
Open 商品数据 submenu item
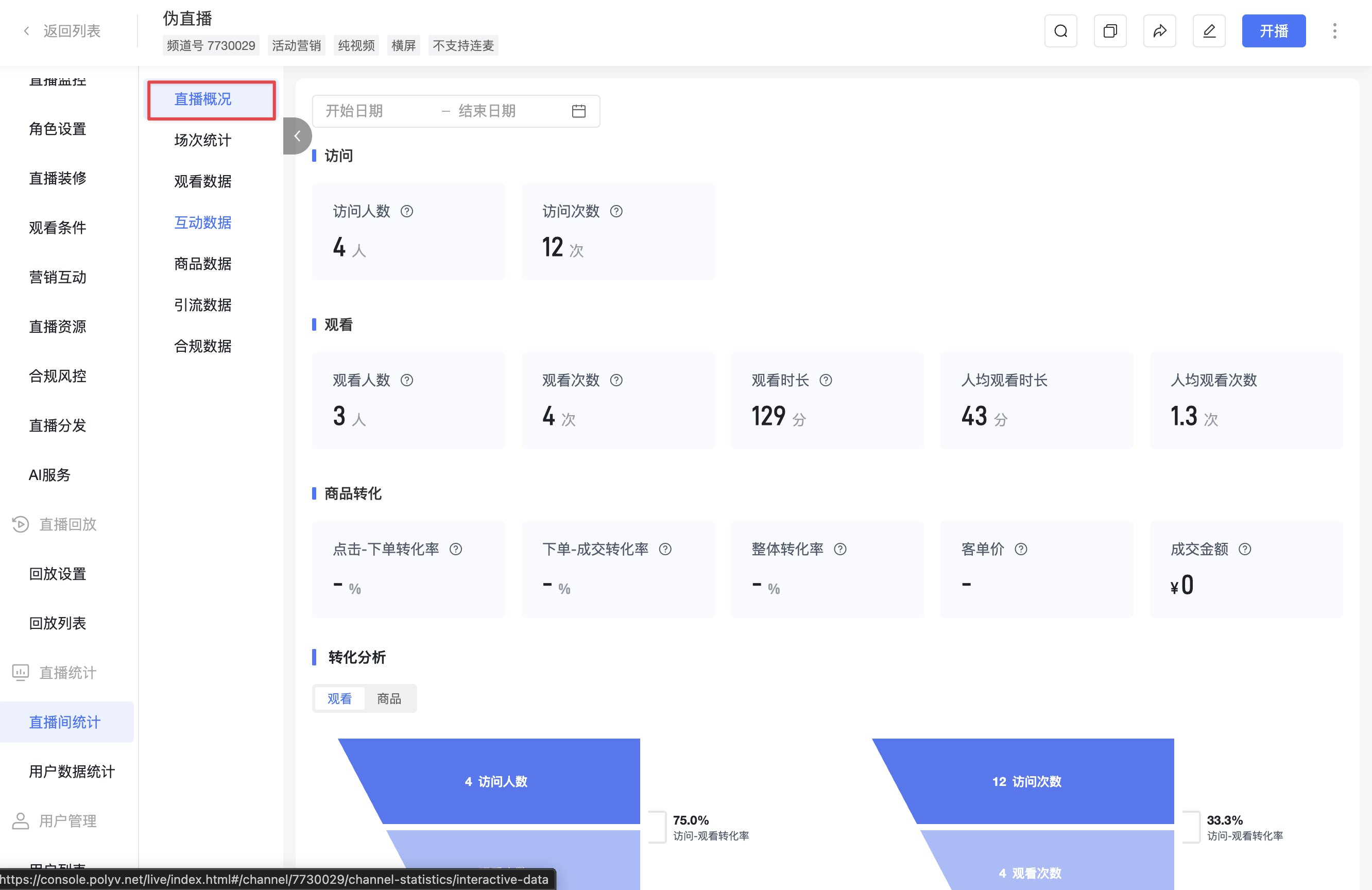[x=203, y=264]
